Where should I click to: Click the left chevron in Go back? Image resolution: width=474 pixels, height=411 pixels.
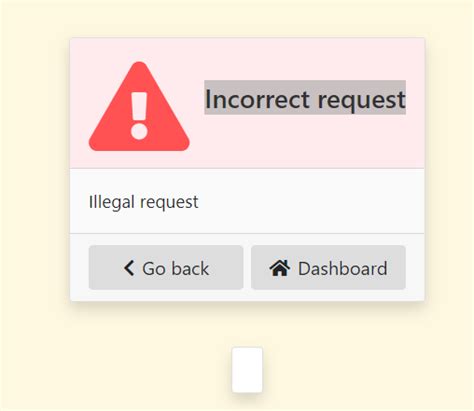click(129, 268)
